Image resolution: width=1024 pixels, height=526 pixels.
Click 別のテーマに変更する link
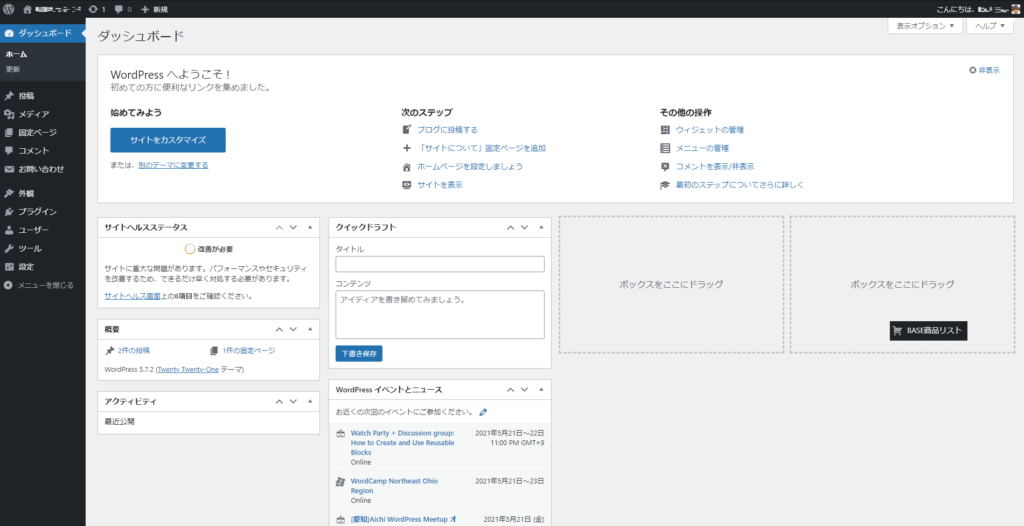pyautogui.click(x=173, y=165)
